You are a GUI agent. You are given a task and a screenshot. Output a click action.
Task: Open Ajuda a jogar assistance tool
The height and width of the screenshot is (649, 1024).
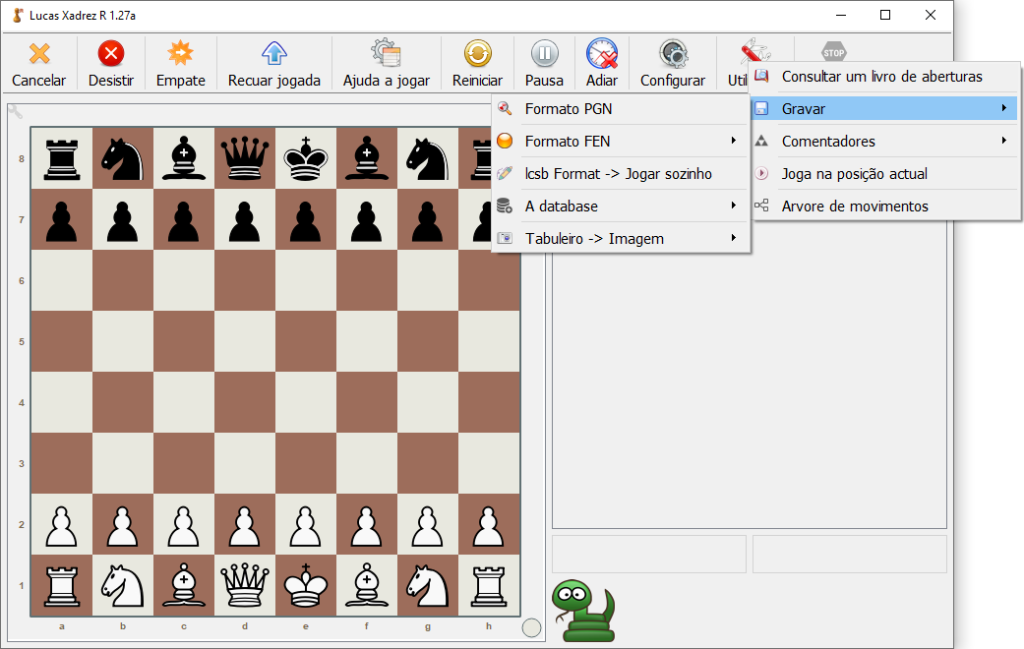tap(386, 51)
